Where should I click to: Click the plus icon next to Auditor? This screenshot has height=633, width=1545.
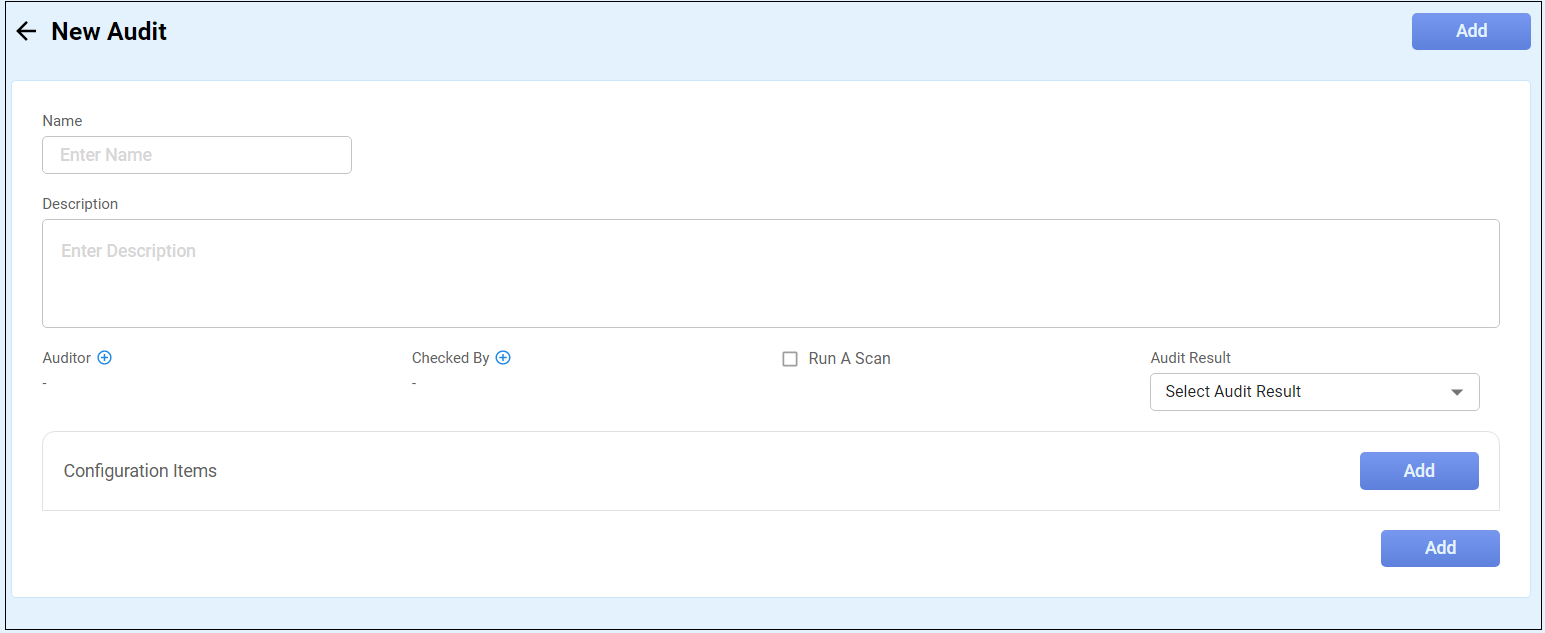(x=104, y=358)
